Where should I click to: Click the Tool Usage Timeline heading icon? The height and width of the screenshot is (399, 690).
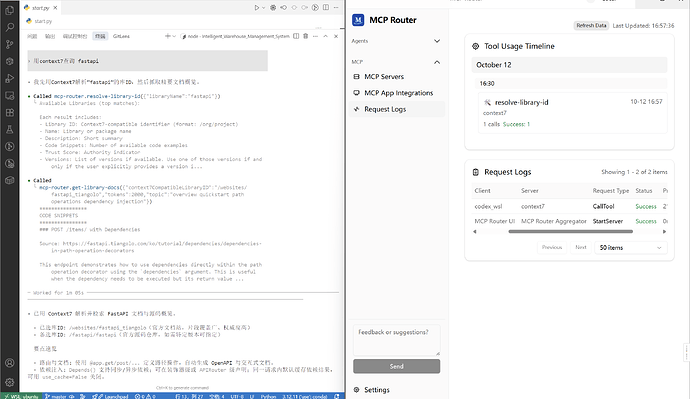click(475, 46)
